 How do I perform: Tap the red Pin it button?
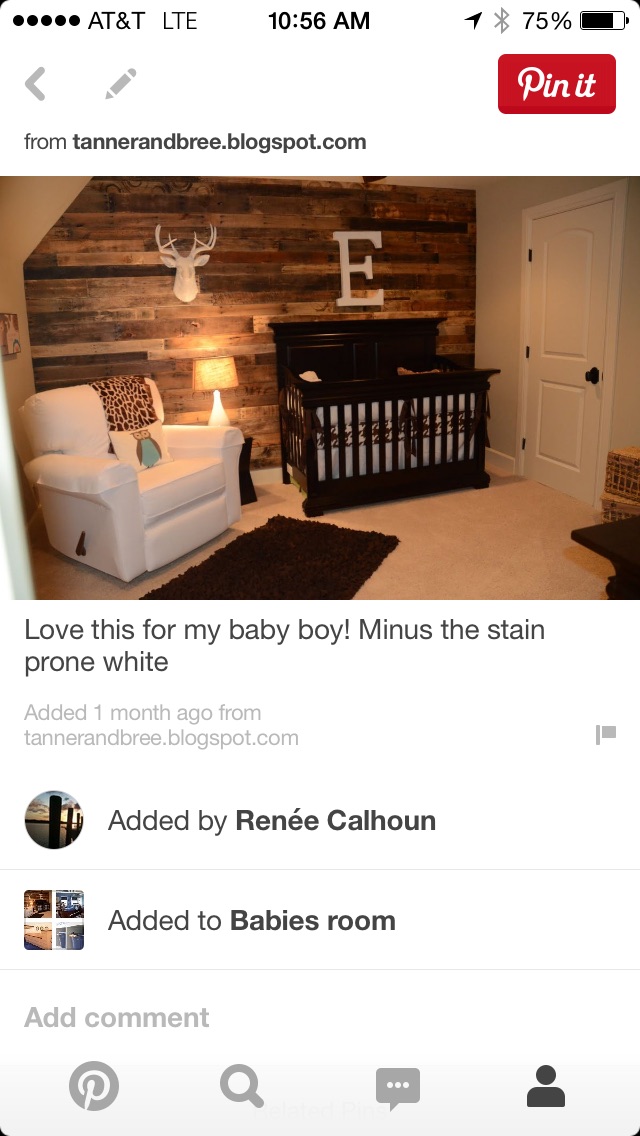557,84
